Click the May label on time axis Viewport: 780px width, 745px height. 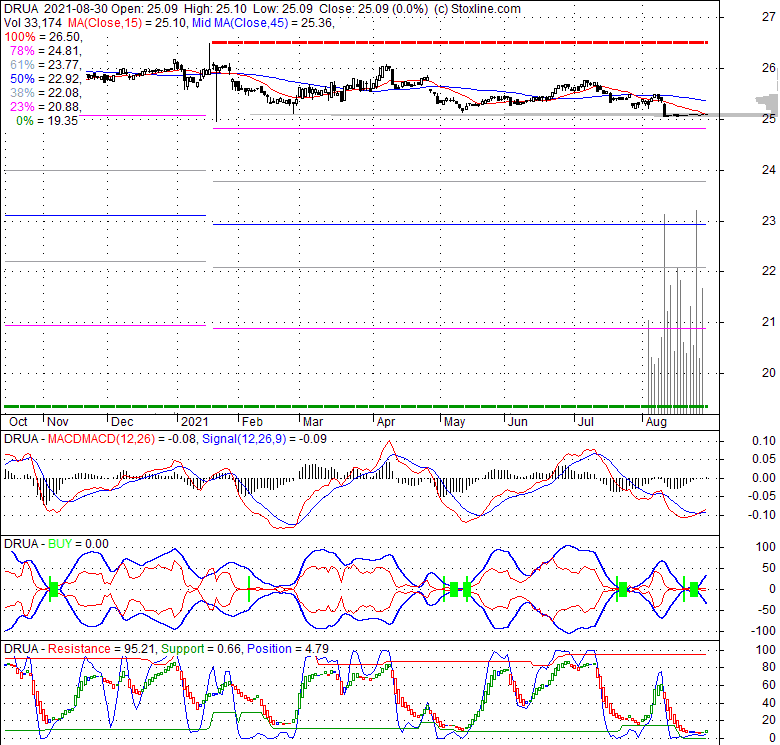455,422
